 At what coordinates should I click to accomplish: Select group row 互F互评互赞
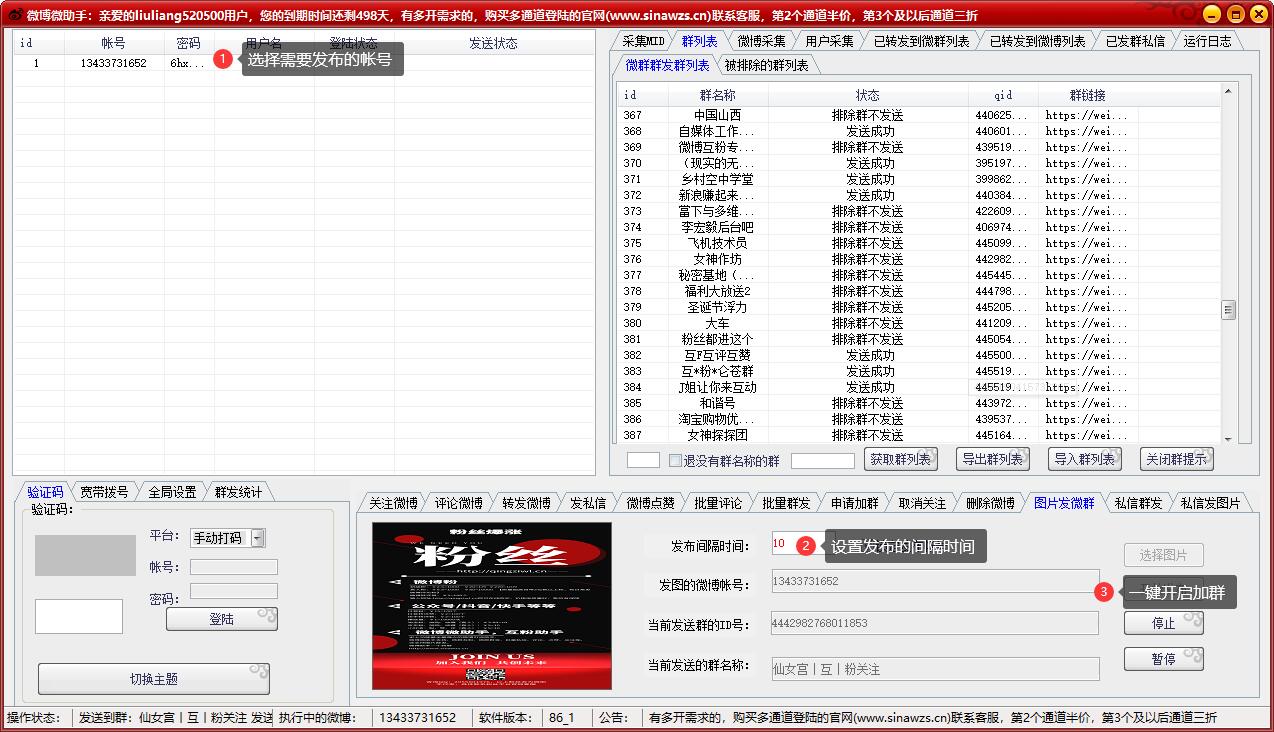[x=919, y=355]
